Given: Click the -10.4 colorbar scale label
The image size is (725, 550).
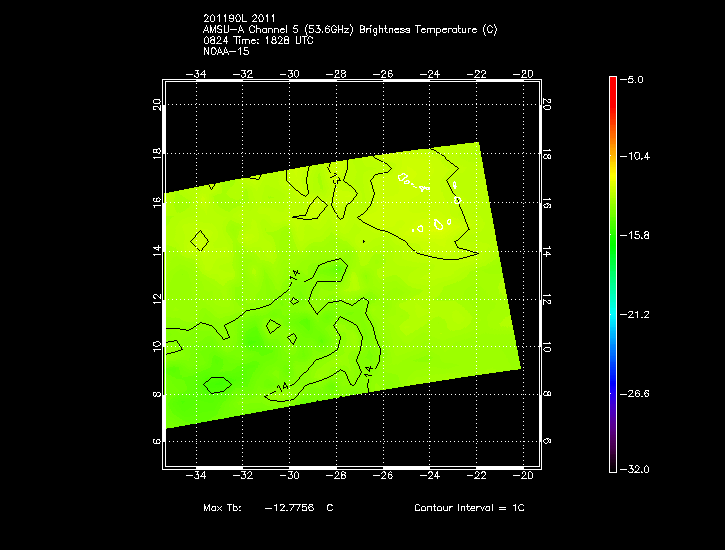Looking at the screenshot, I should [638, 157].
